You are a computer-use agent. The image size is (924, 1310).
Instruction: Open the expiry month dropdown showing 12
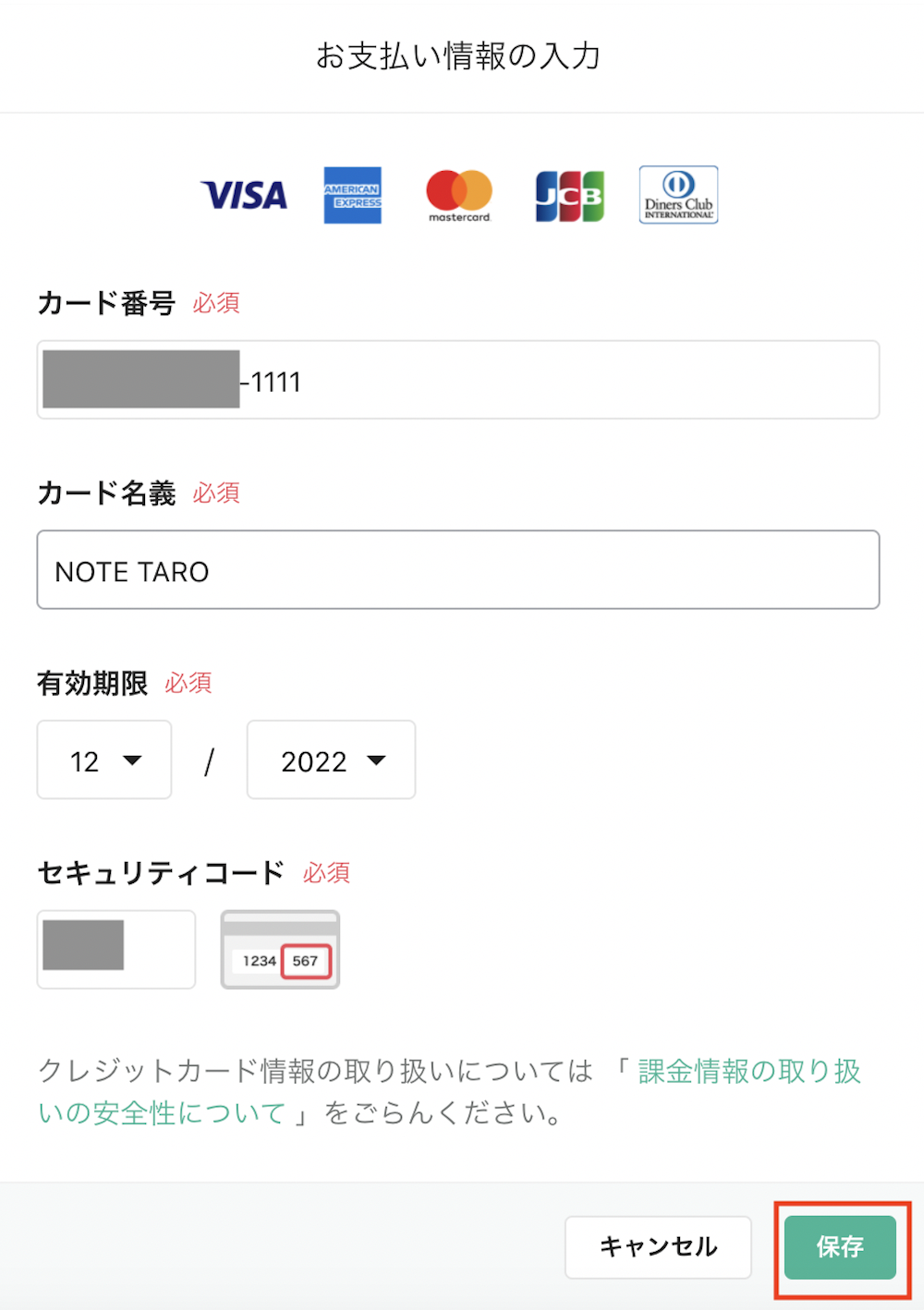[104, 759]
